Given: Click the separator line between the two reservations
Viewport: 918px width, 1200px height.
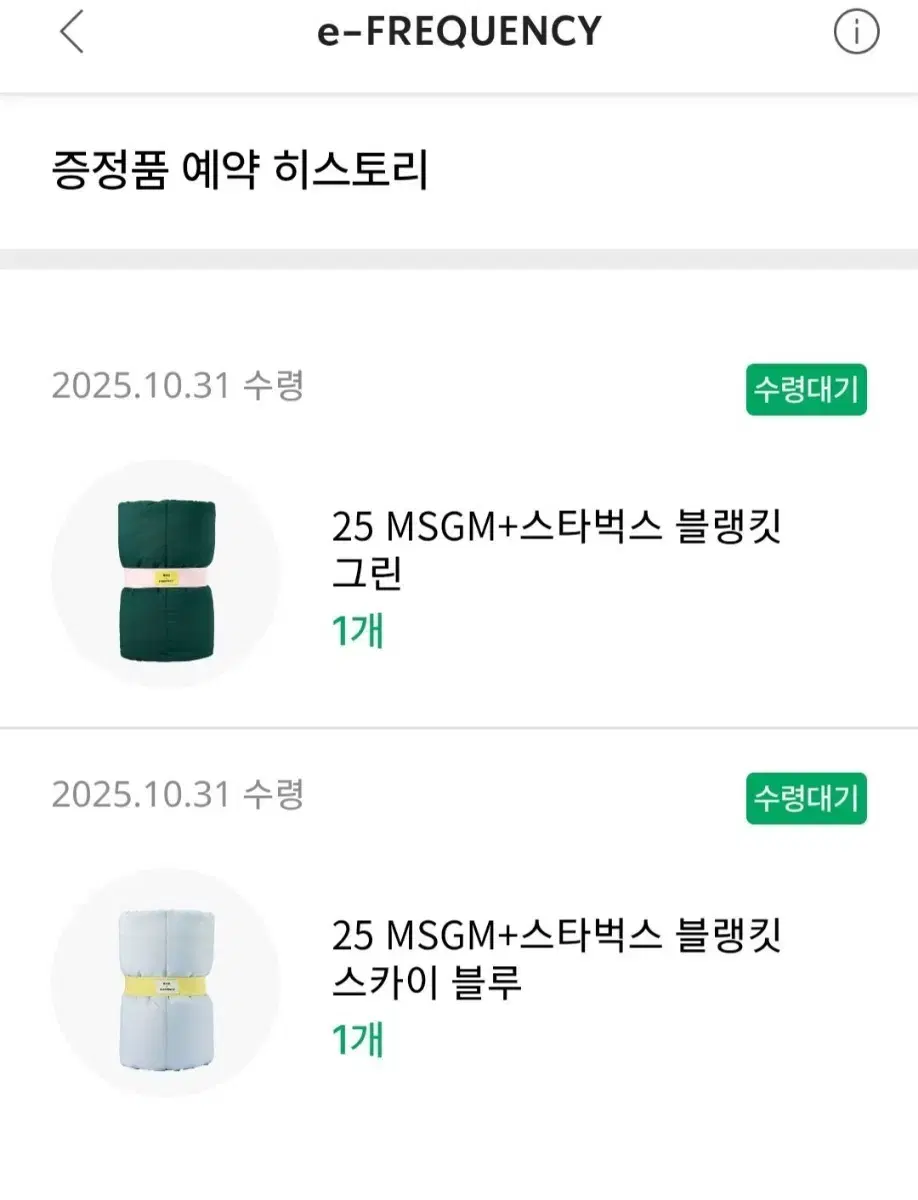Looking at the screenshot, I should click(x=459, y=728).
